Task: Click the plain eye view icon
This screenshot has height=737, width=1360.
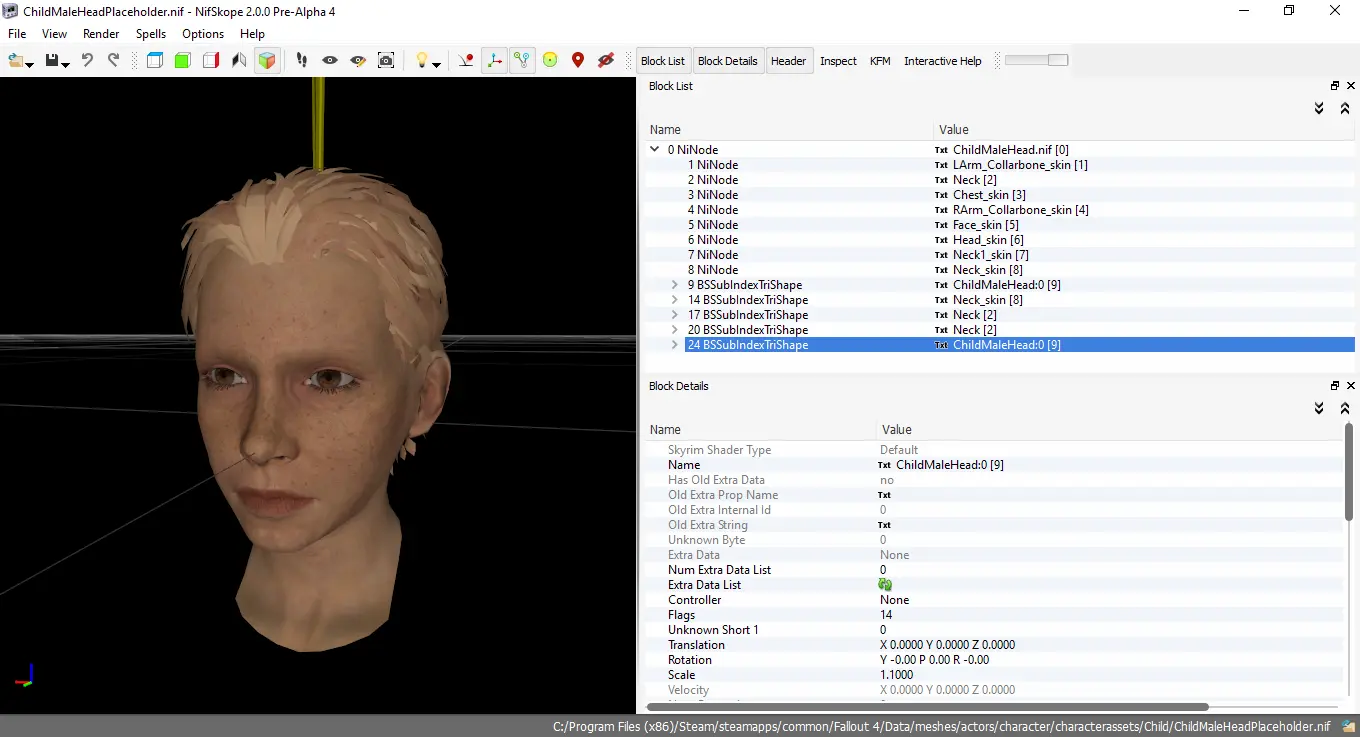Action: point(329,61)
